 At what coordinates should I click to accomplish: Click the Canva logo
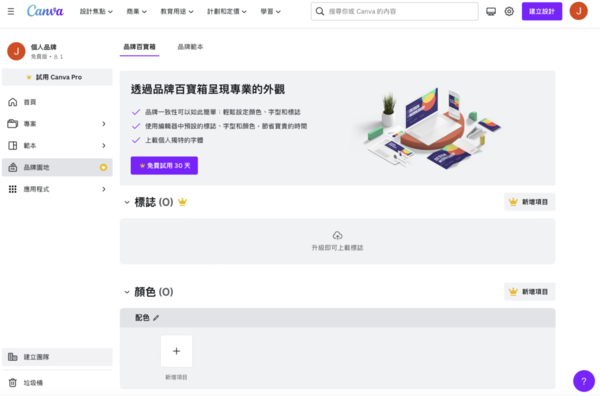click(x=45, y=11)
